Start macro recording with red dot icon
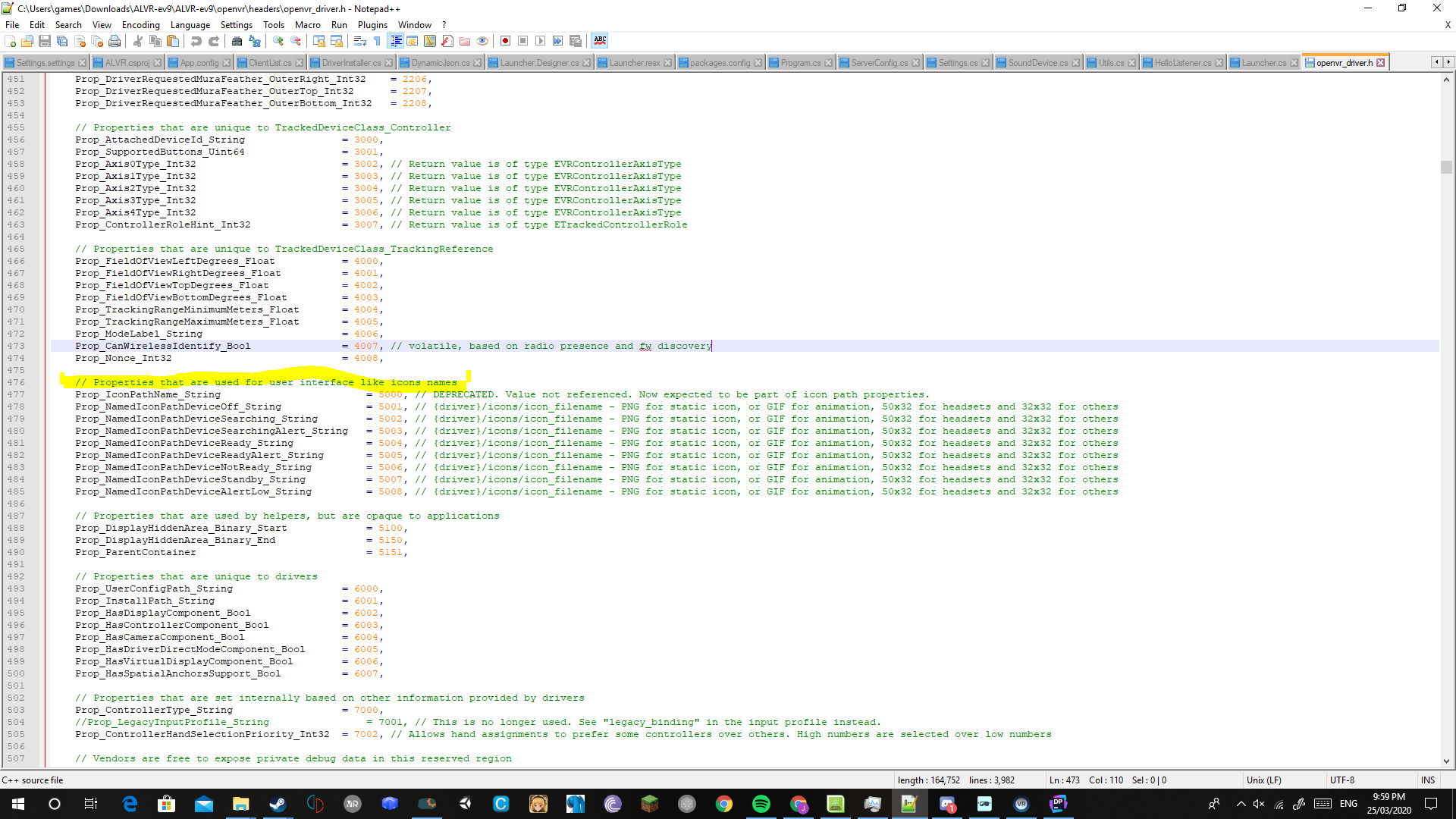 click(505, 41)
